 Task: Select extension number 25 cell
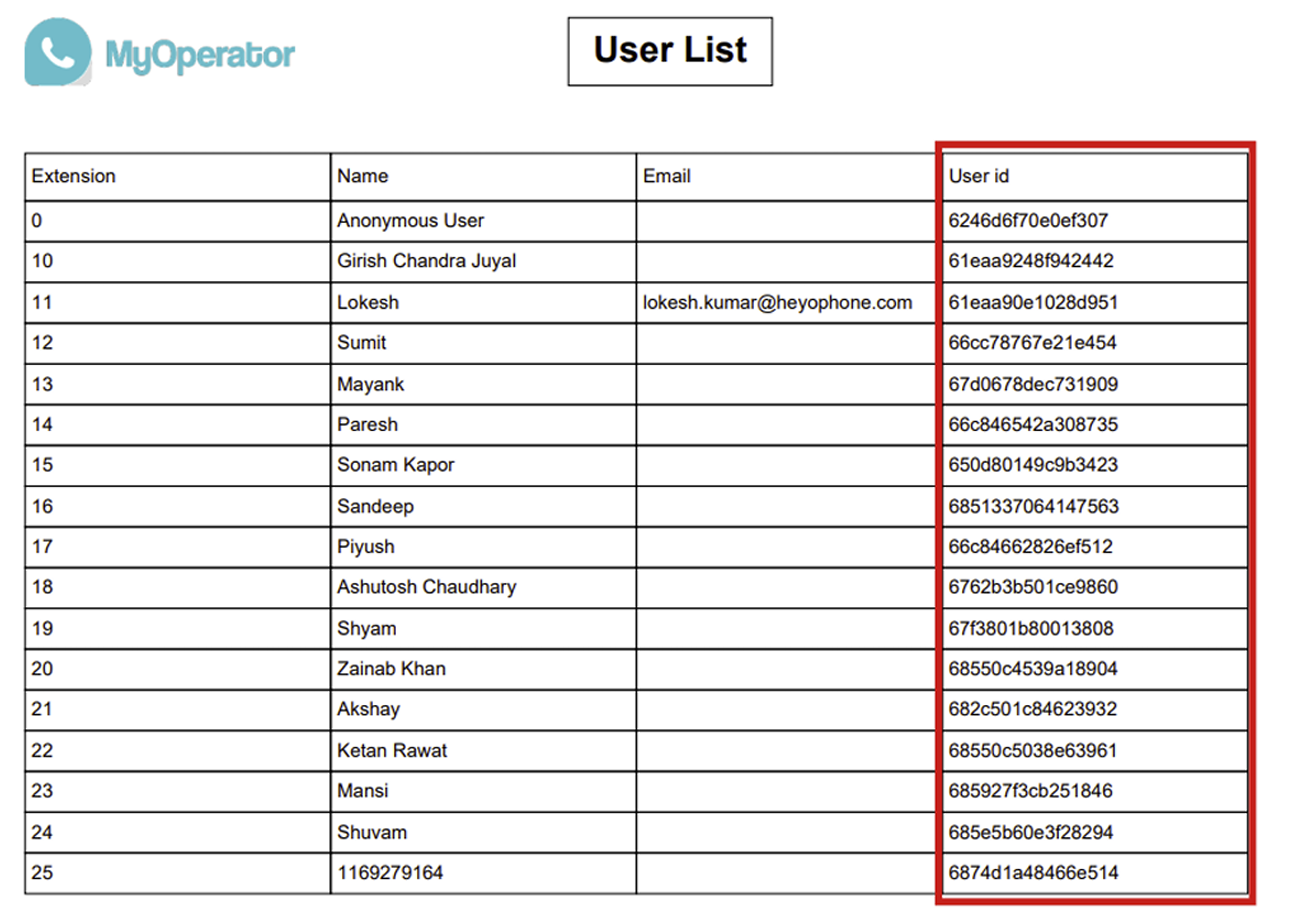42,873
